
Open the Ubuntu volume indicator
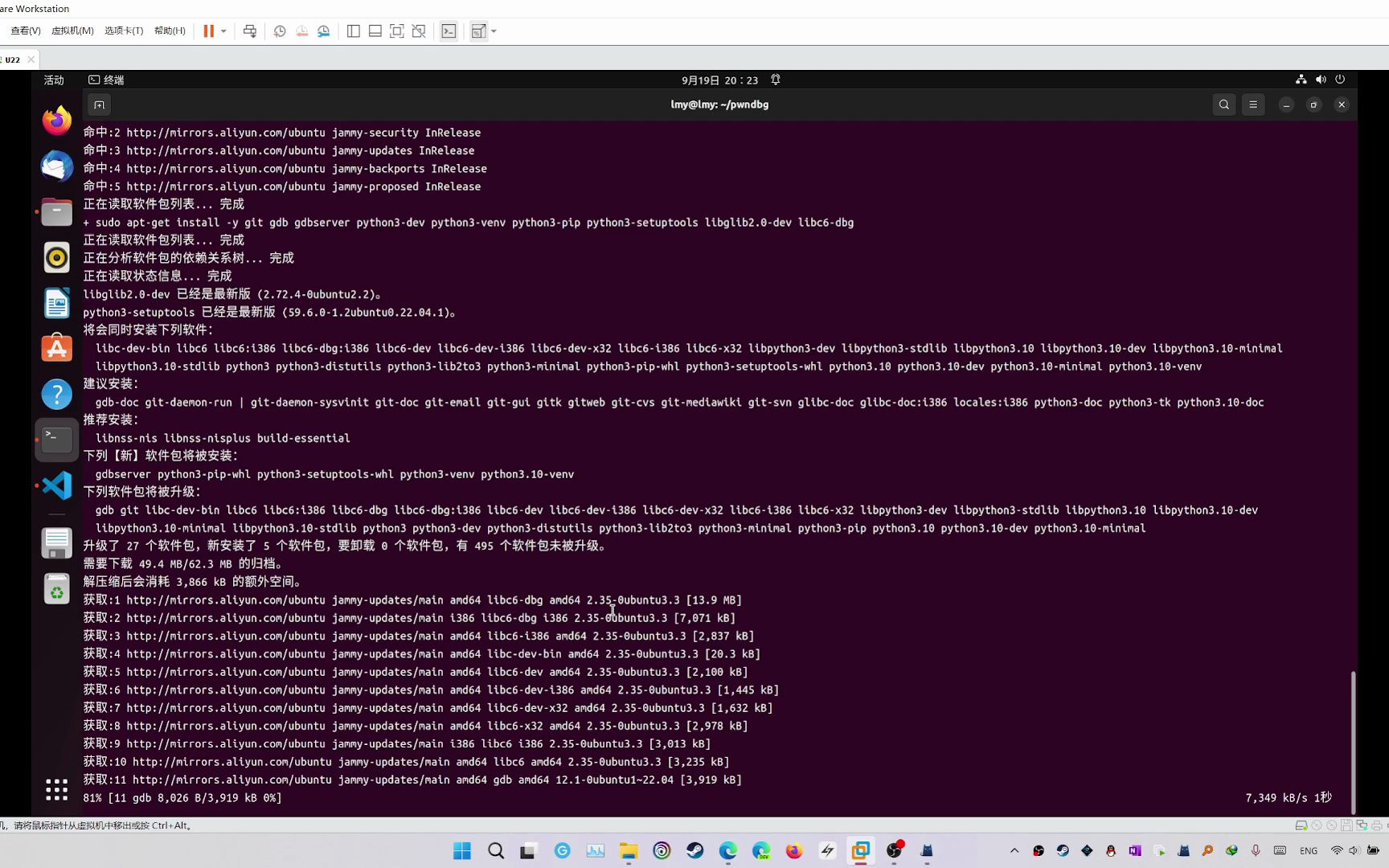coord(1321,80)
